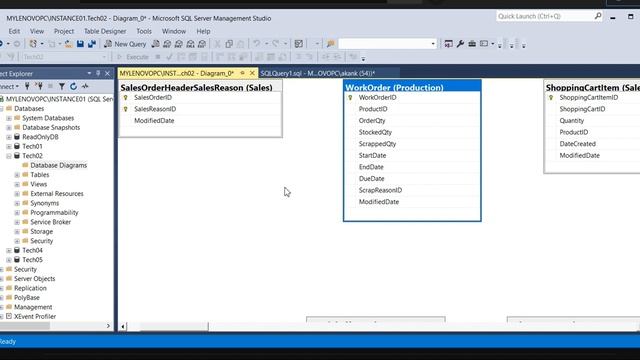Screen dimensions: 640x360
Task: Click the New Query button
Action: 125,44
